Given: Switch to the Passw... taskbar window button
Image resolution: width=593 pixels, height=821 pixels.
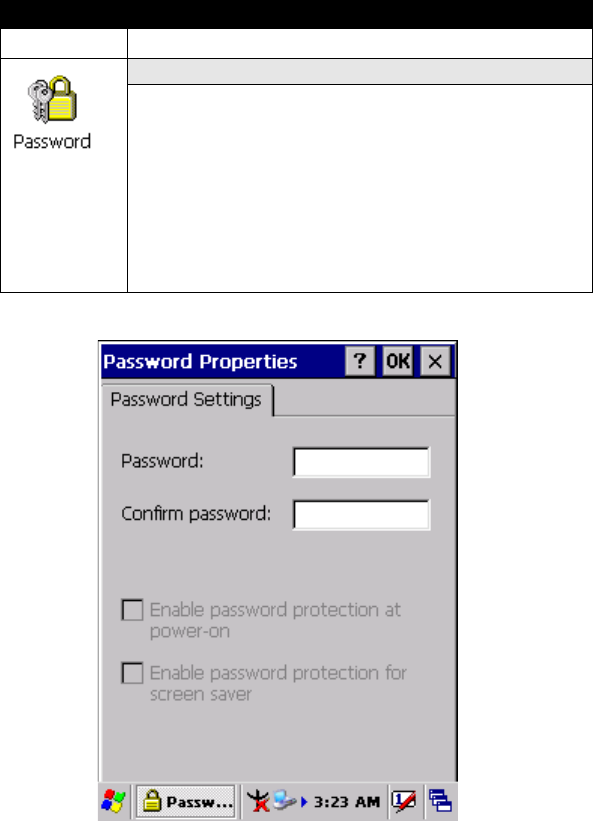Looking at the screenshot, I should tap(186, 802).
